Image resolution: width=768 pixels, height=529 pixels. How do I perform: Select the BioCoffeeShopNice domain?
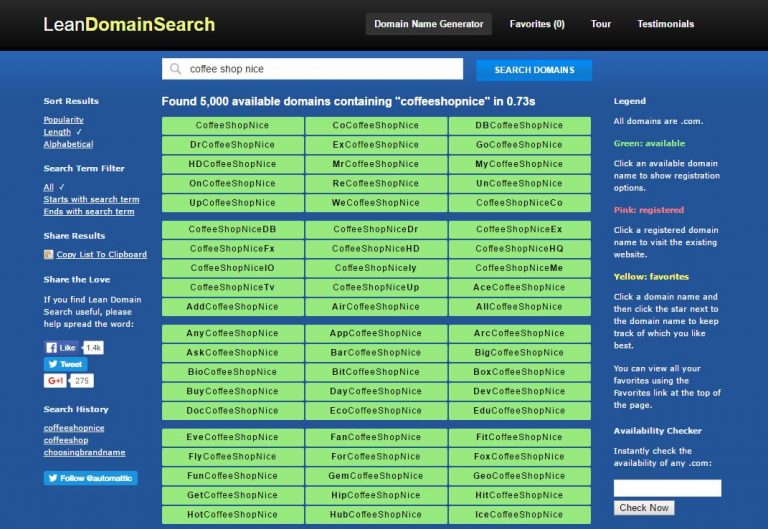click(x=233, y=372)
